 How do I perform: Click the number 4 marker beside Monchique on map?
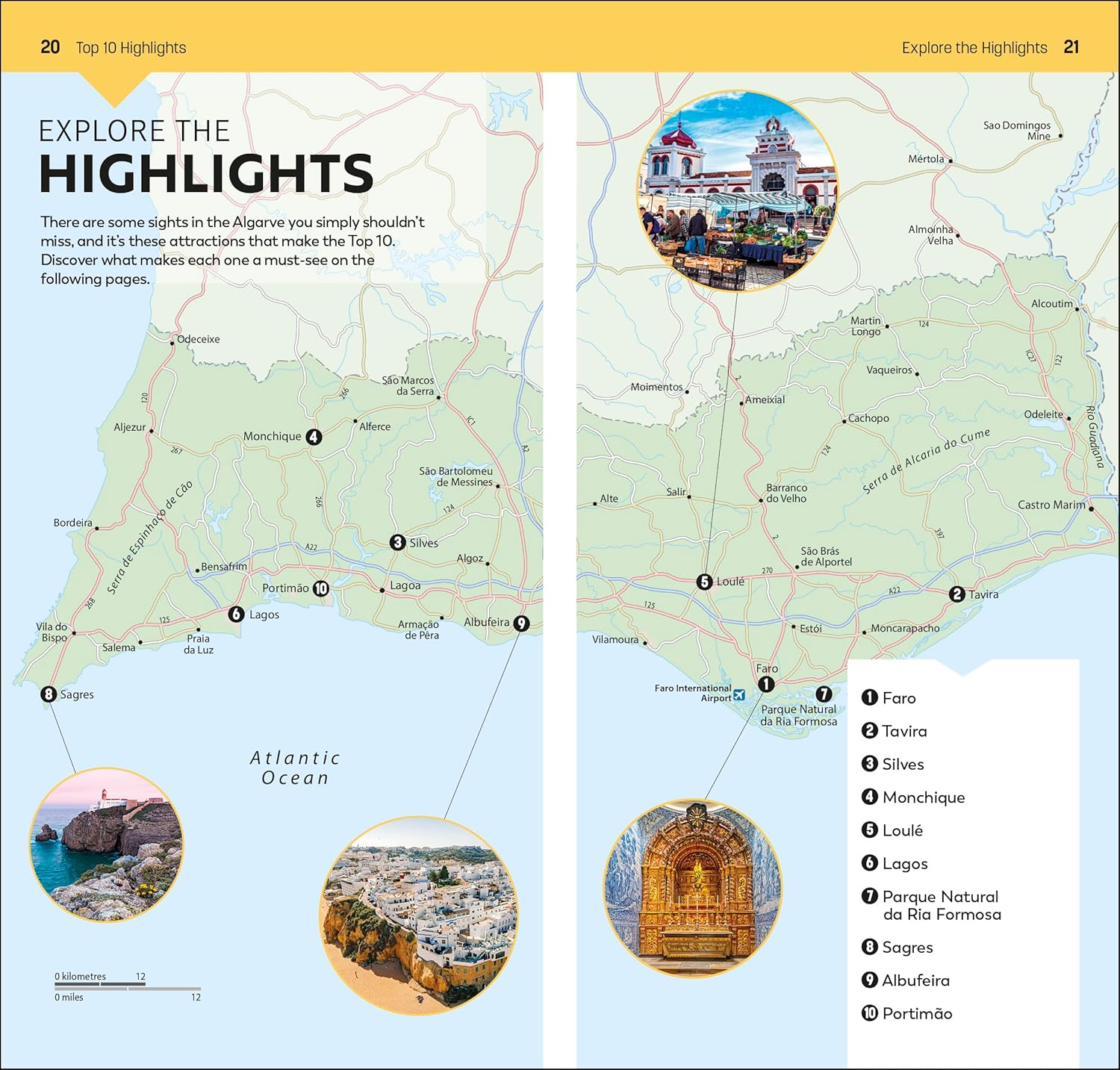point(314,437)
